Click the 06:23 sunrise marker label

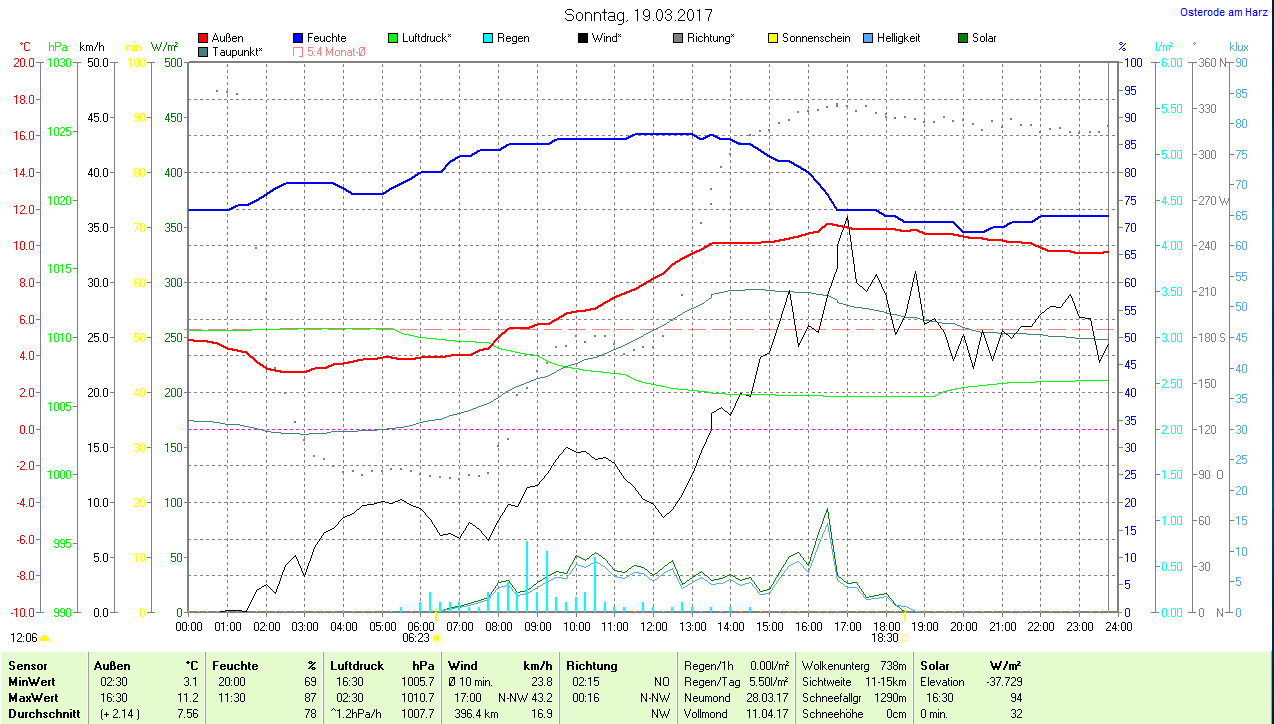point(416,637)
